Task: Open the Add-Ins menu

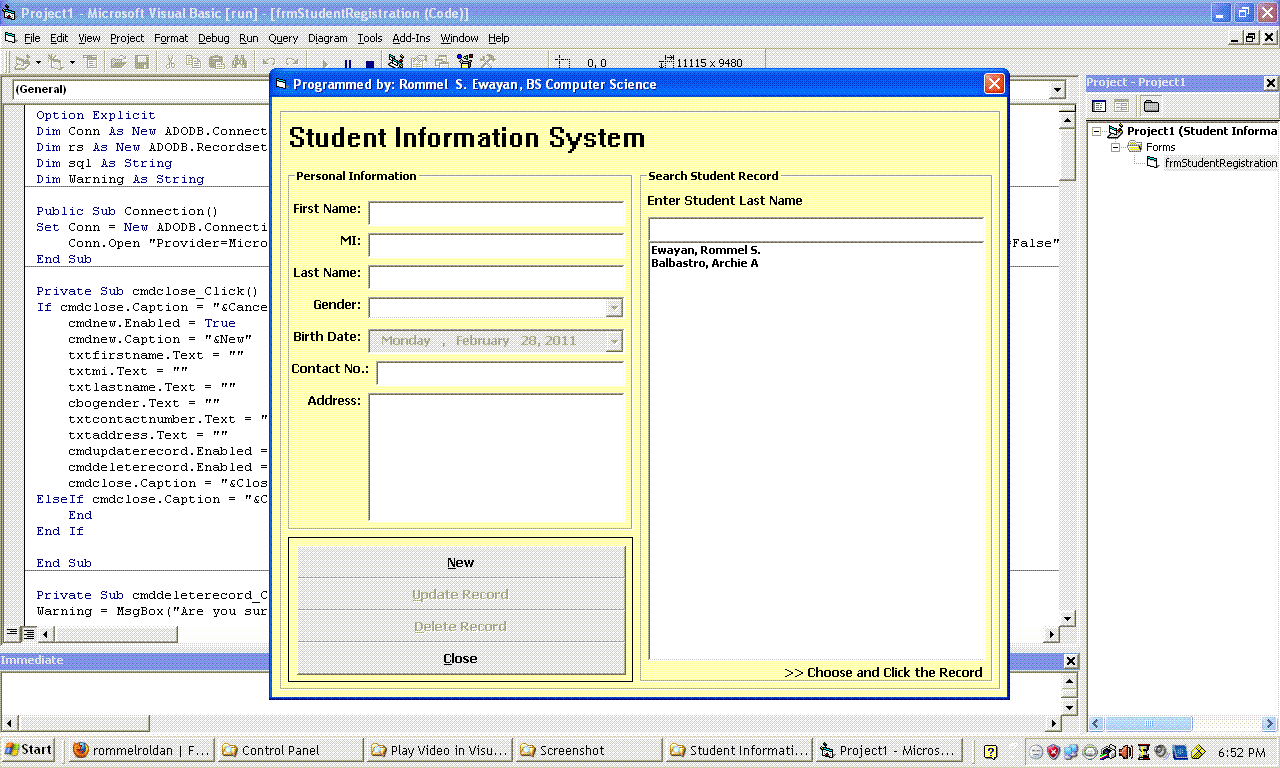Action: 411,38
